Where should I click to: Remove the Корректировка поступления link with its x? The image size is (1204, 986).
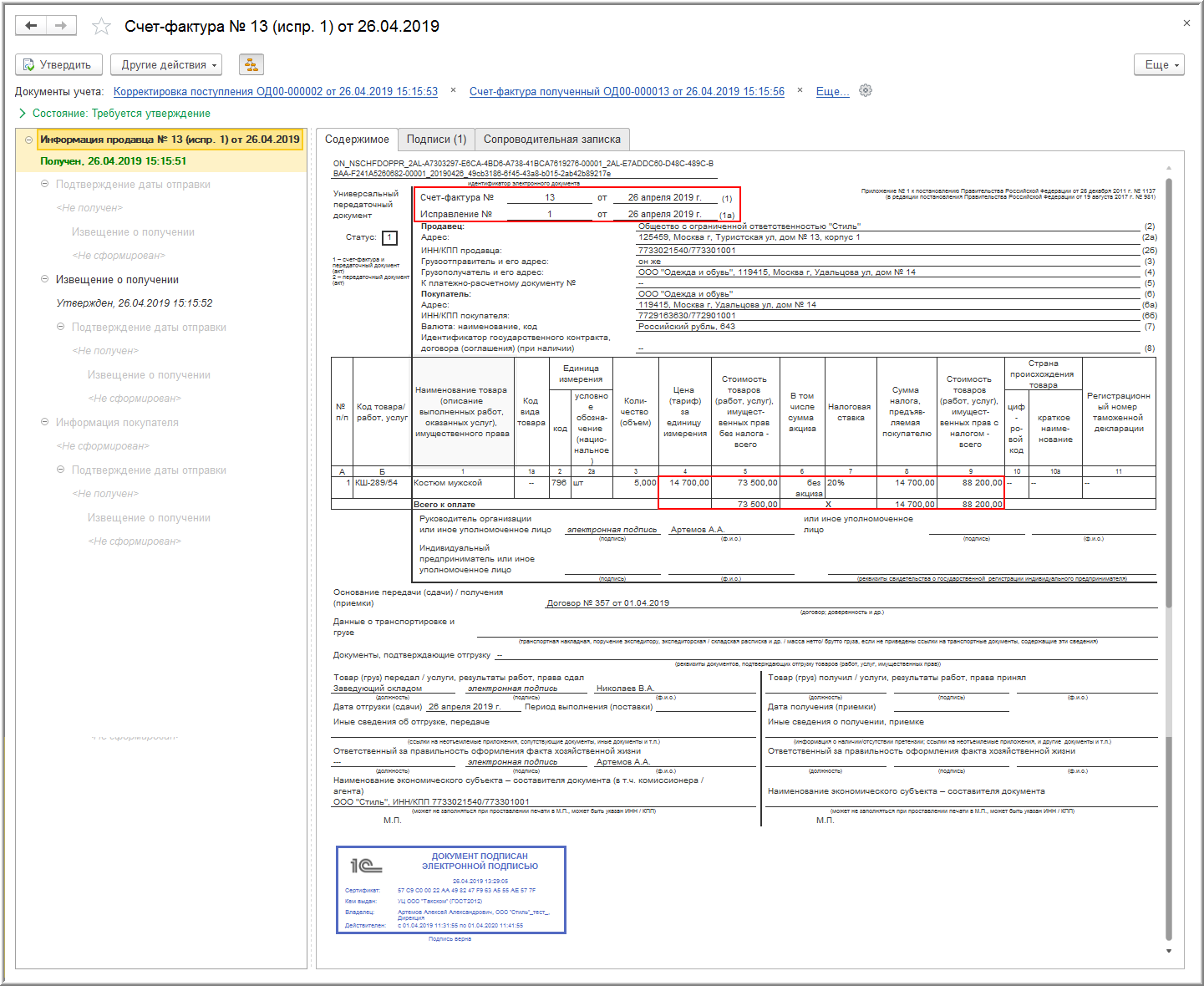[x=453, y=90]
